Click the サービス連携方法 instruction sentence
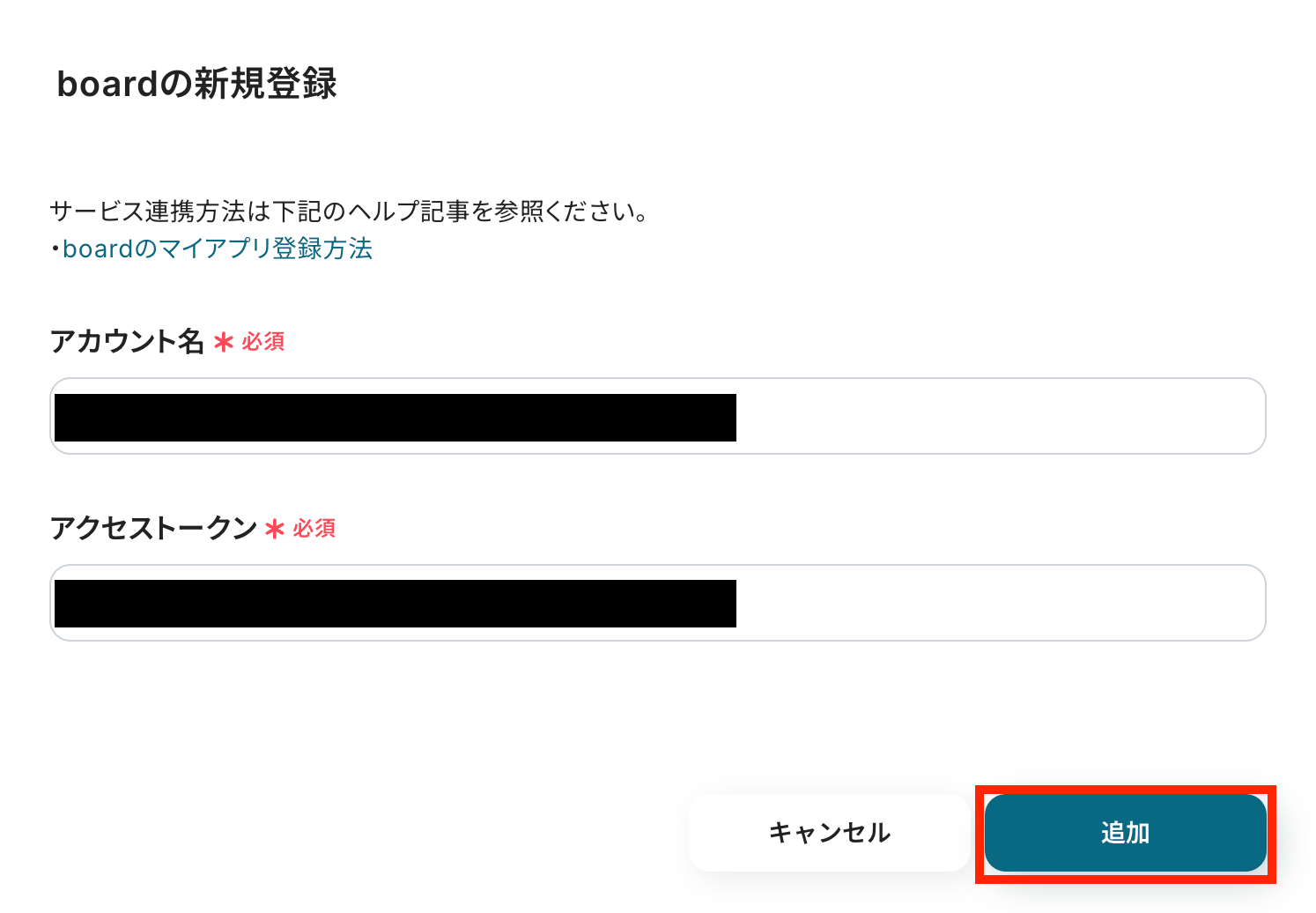1316x913 pixels. click(x=350, y=212)
